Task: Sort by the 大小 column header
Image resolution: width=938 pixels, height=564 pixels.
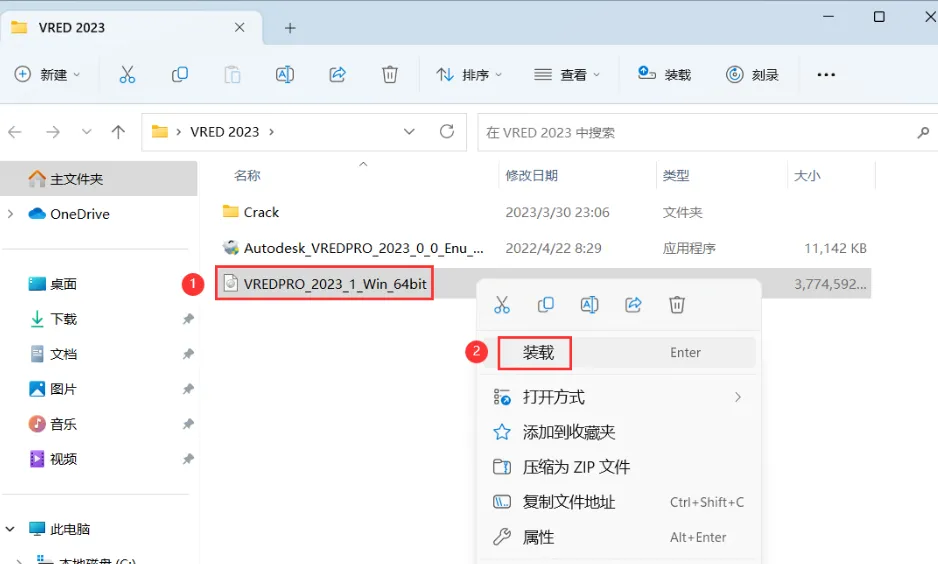Action: pyautogui.click(x=807, y=175)
